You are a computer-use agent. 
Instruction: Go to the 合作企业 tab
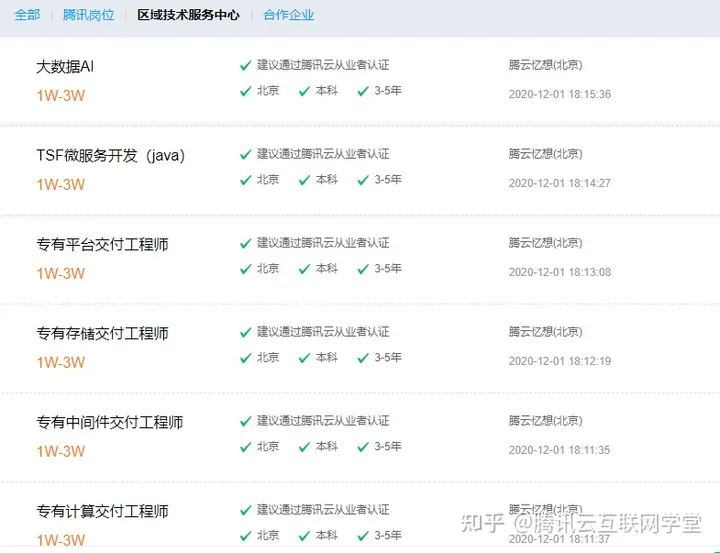click(288, 15)
